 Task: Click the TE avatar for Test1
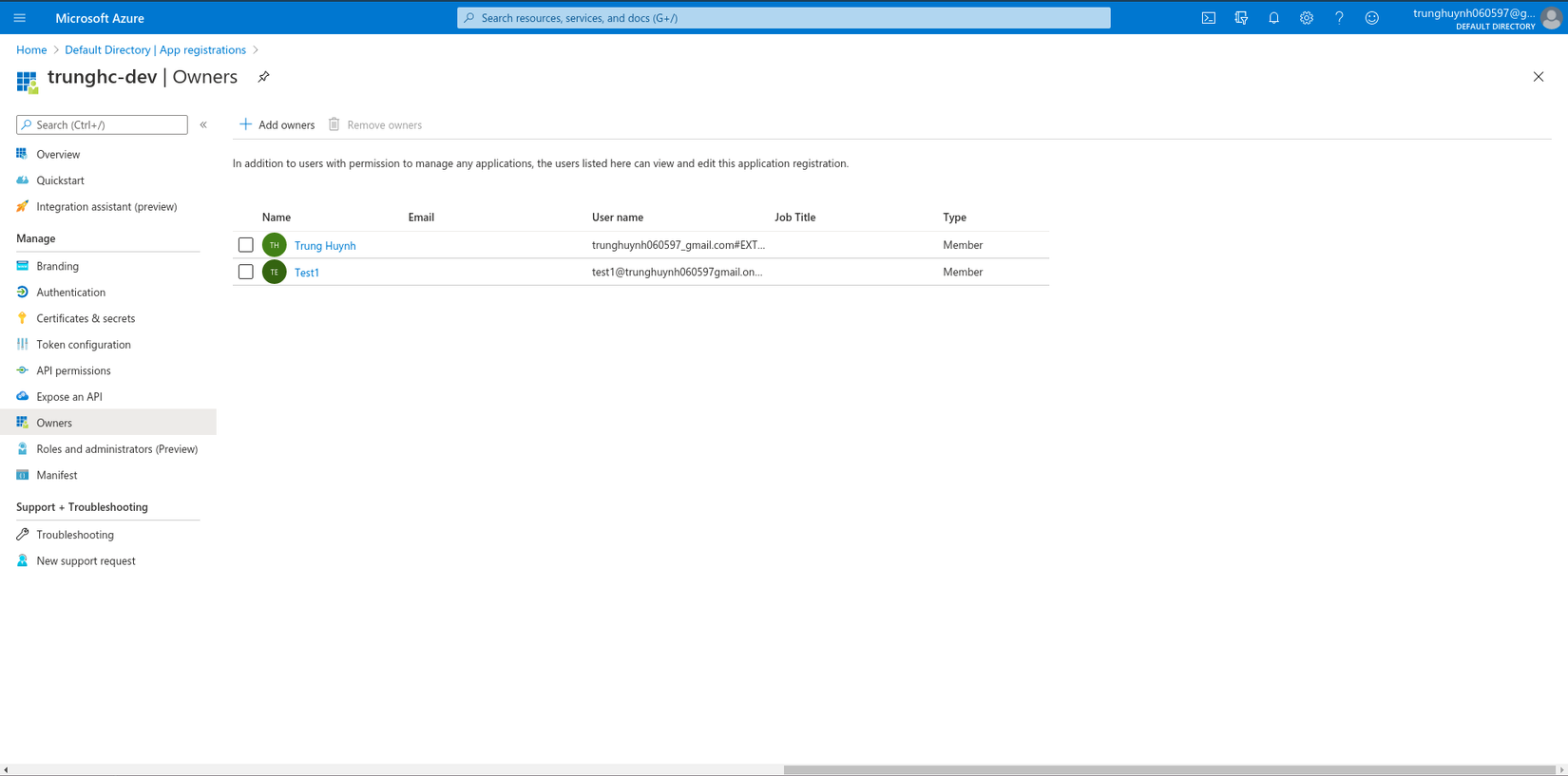click(275, 272)
